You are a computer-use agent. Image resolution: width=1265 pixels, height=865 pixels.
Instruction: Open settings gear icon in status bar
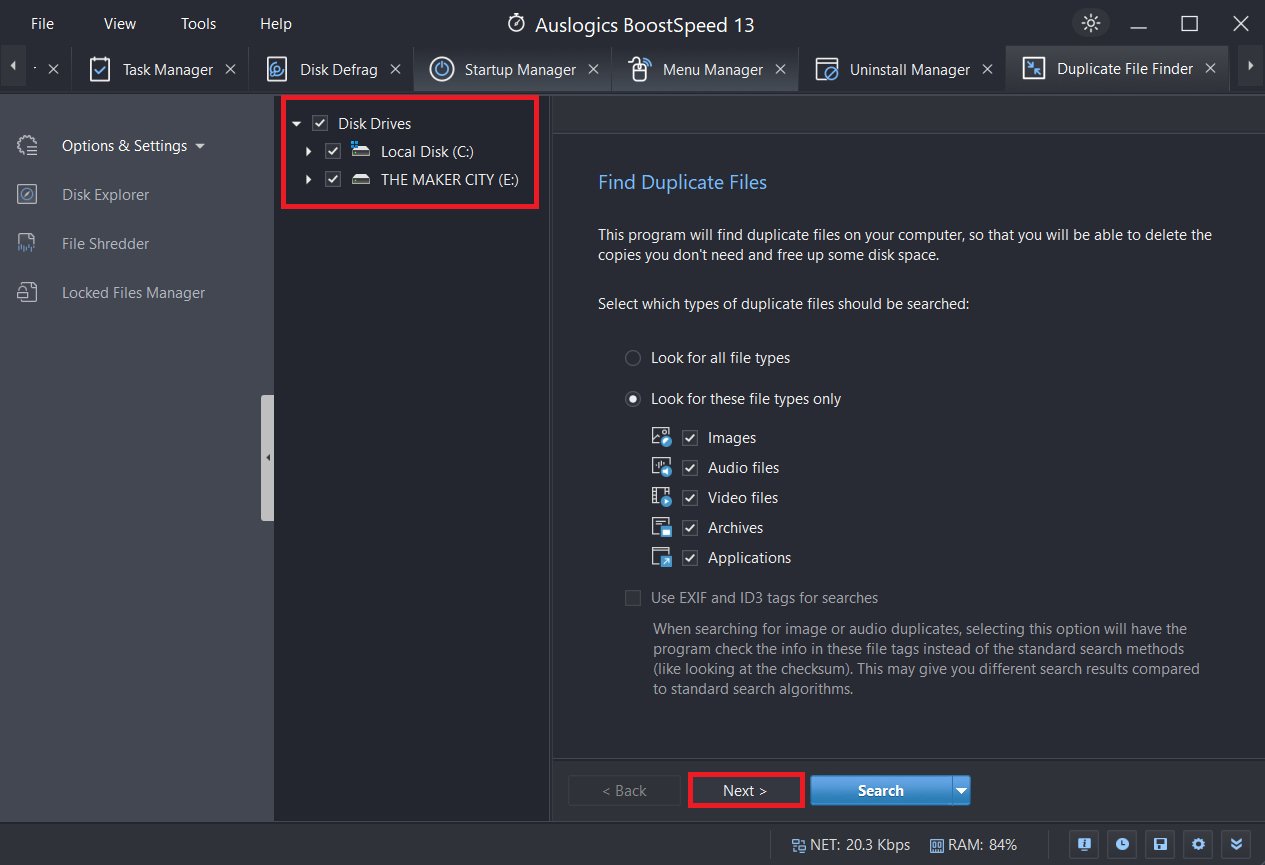[x=1198, y=844]
